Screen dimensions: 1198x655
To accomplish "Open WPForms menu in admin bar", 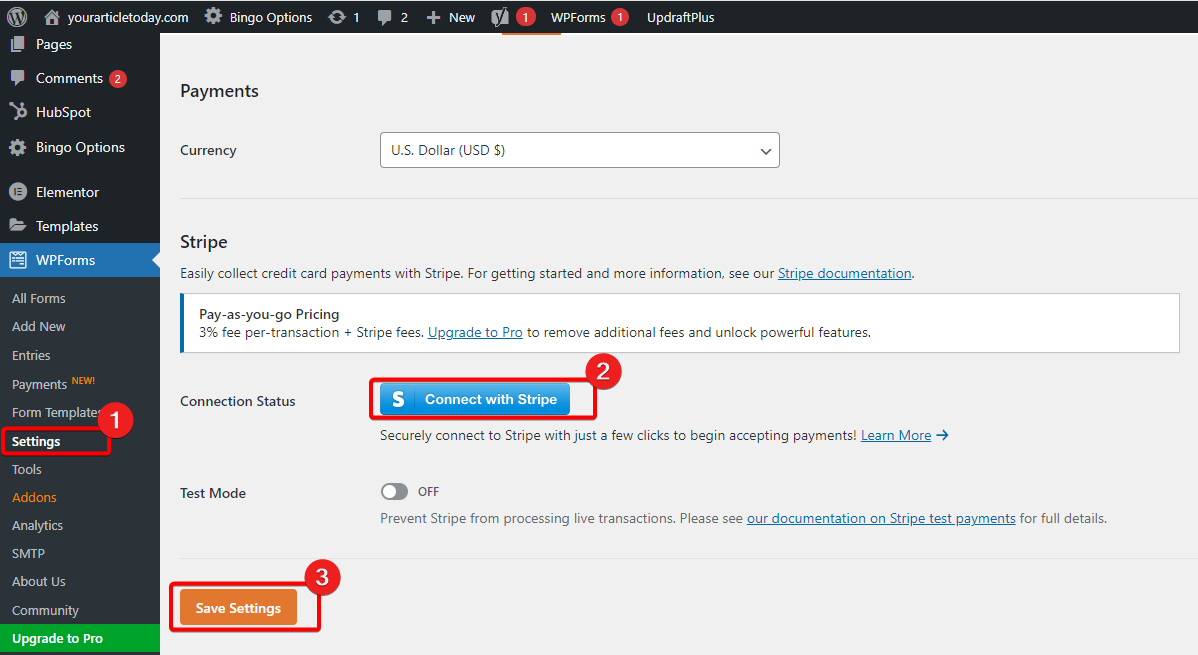I will pyautogui.click(x=578, y=17).
